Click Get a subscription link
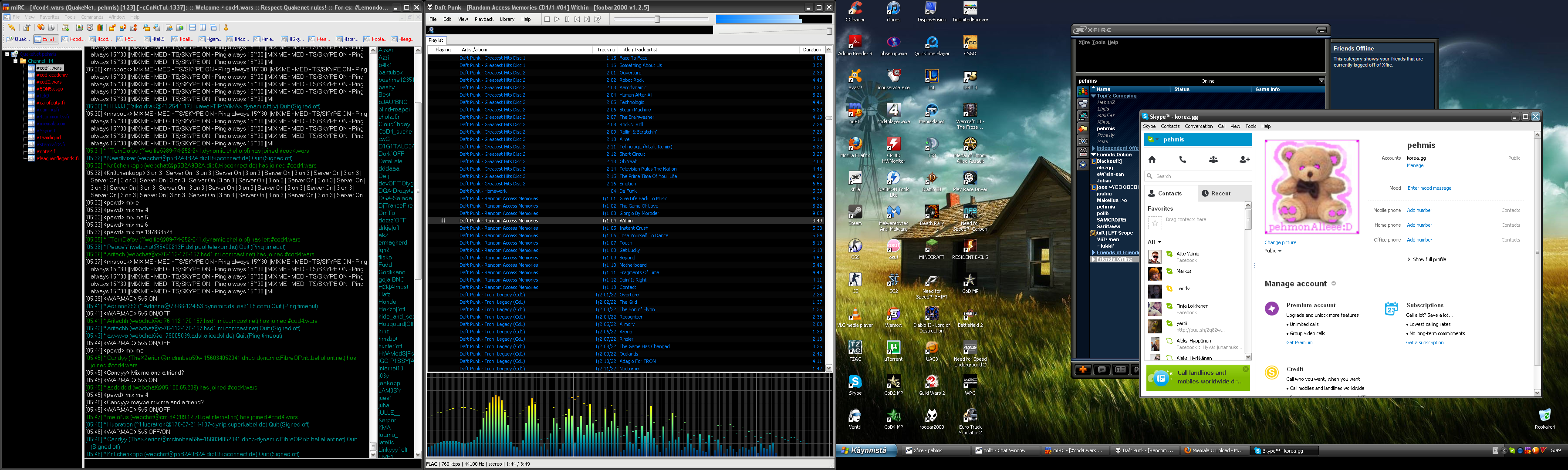The height and width of the screenshot is (470, 1568). [x=1424, y=343]
